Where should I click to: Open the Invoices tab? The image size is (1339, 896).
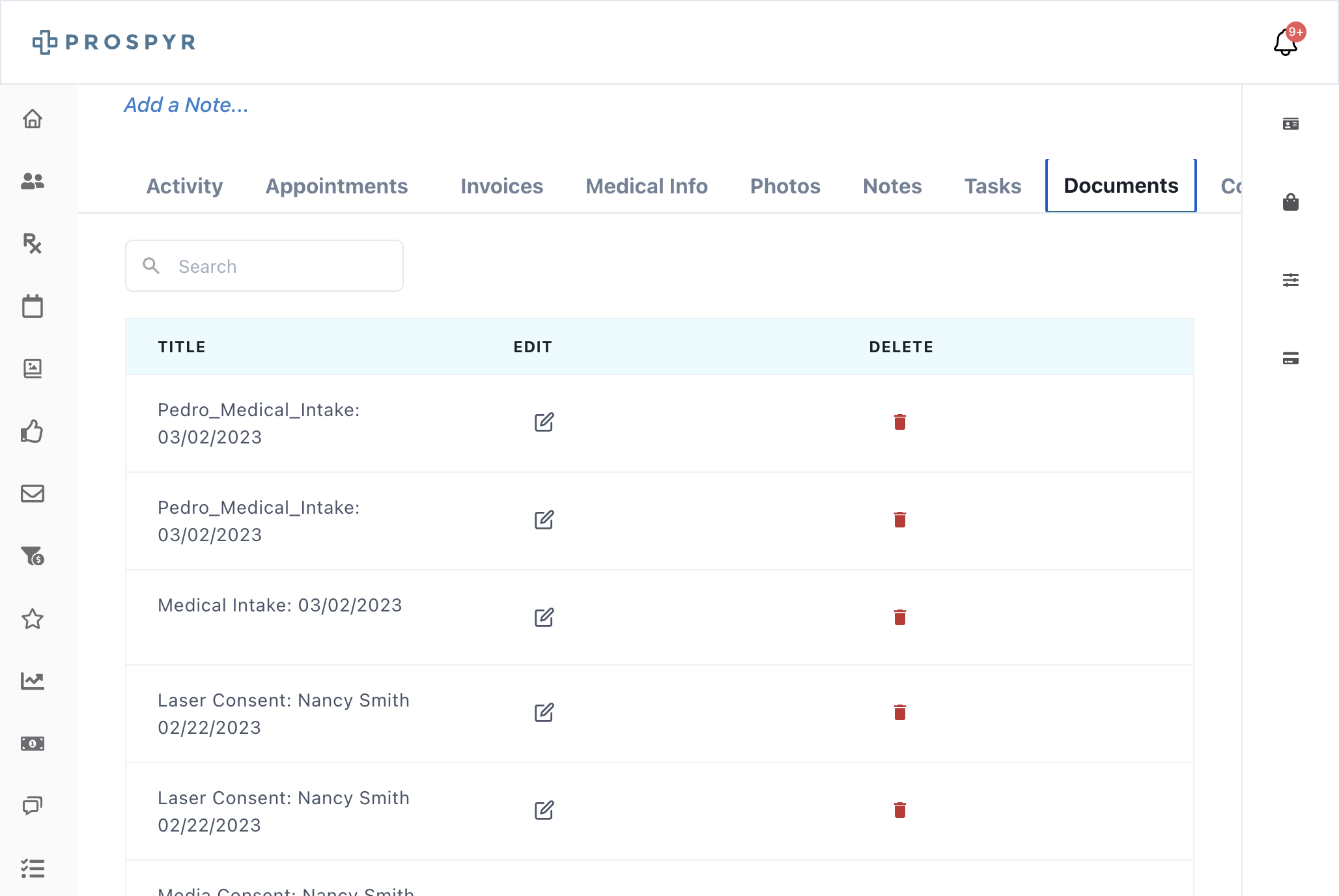(x=501, y=186)
